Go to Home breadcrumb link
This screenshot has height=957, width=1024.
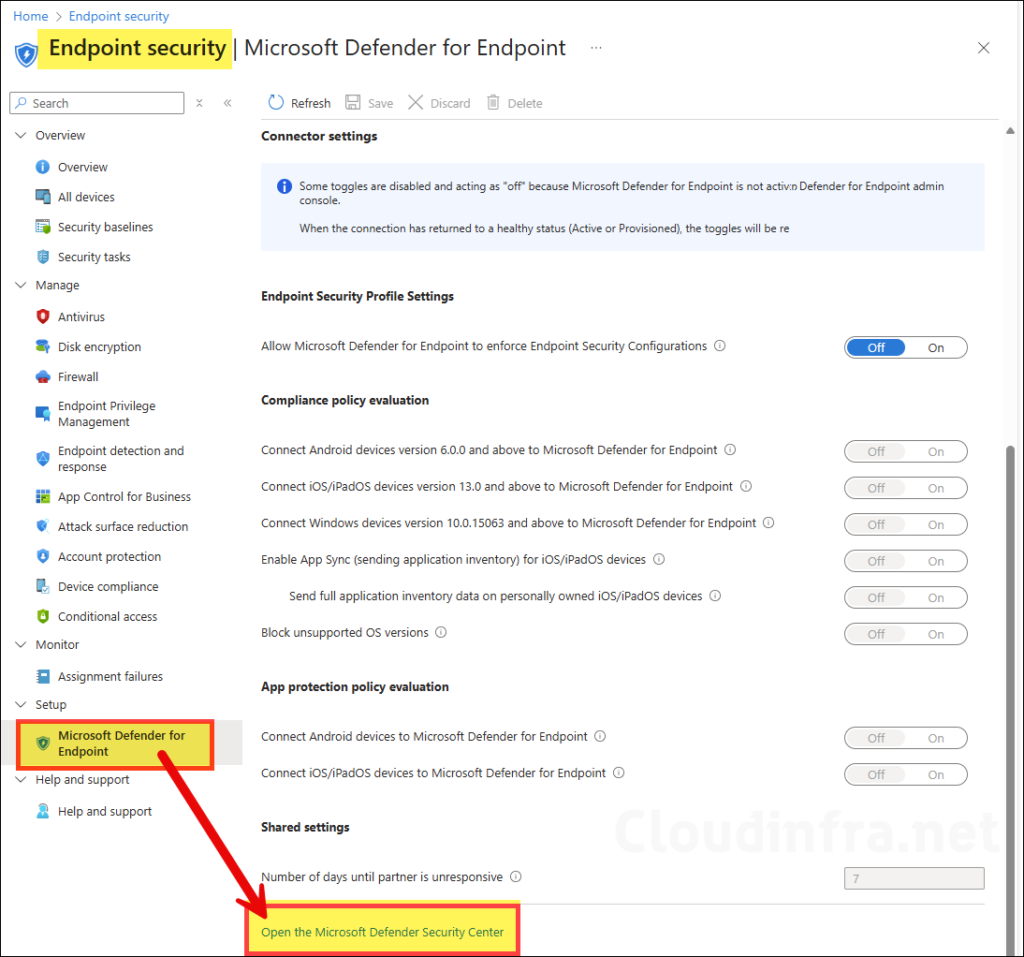[30, 16]
